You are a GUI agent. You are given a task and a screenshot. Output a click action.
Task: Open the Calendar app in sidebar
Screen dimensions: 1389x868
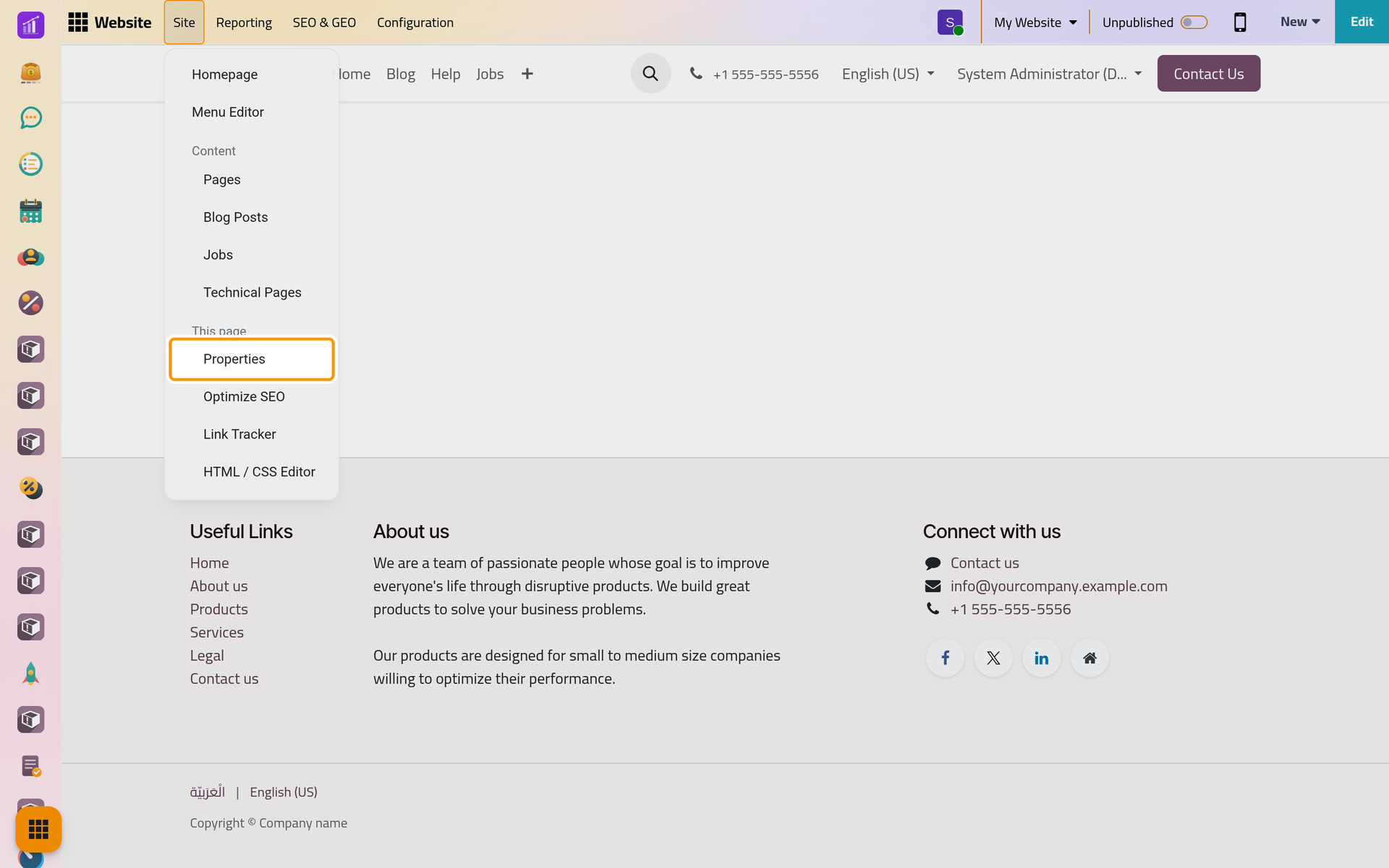[30, 210]
